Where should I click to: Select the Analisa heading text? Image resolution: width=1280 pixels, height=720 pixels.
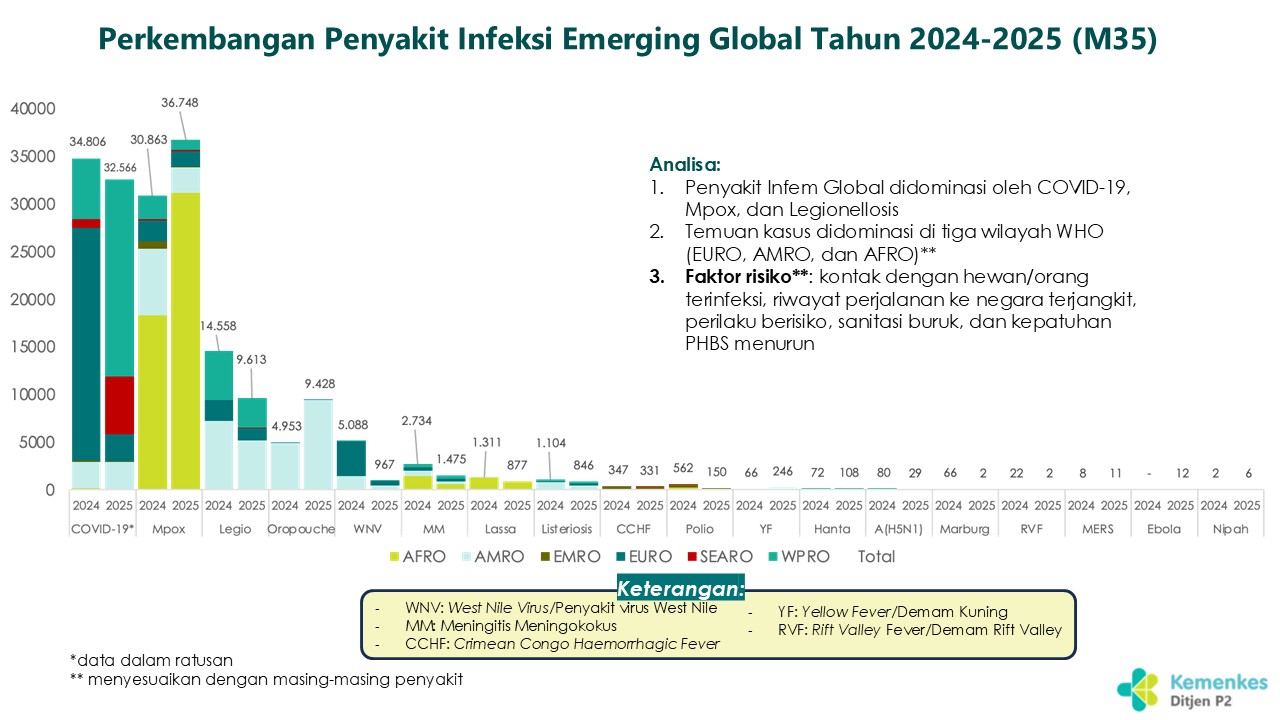pos(685,164)
